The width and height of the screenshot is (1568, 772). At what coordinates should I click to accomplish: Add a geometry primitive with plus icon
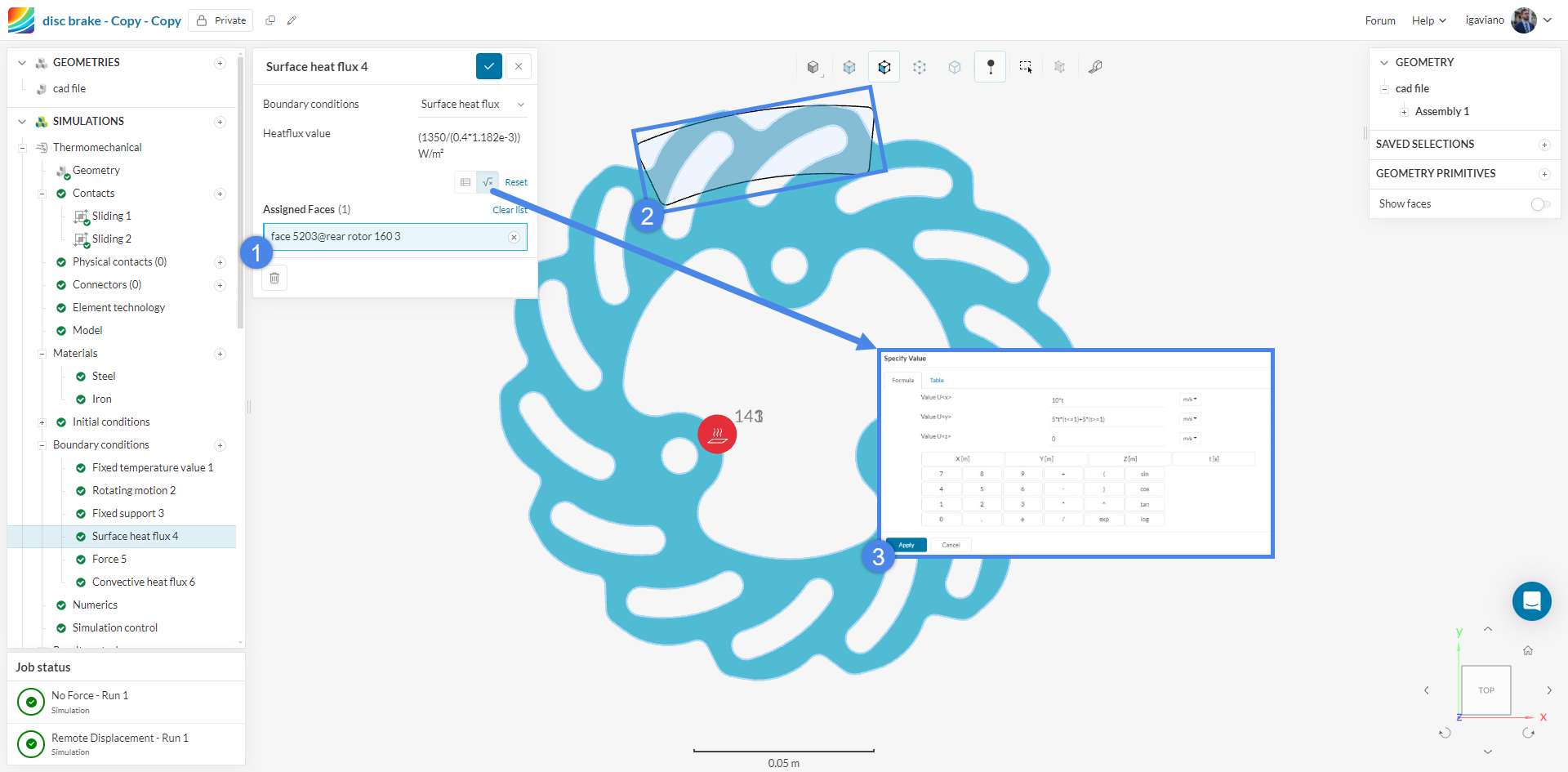1544,174
